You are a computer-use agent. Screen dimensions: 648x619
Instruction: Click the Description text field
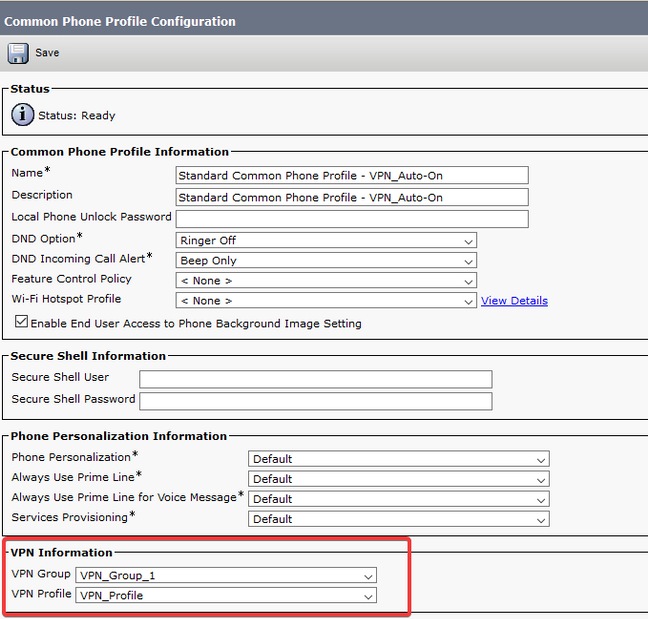coord(351,198)
